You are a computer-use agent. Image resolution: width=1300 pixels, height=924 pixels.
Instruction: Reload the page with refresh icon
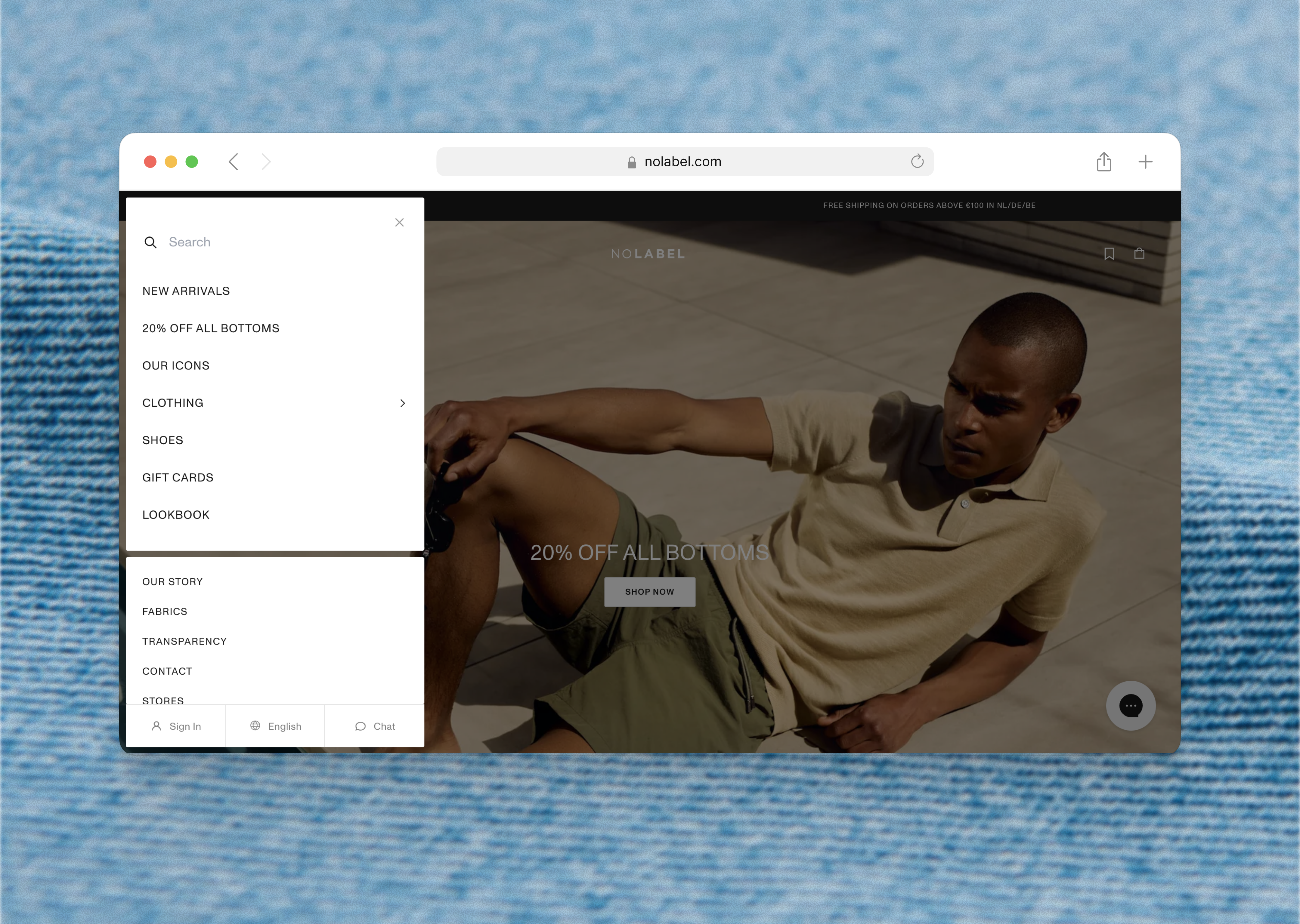(917, 162)
